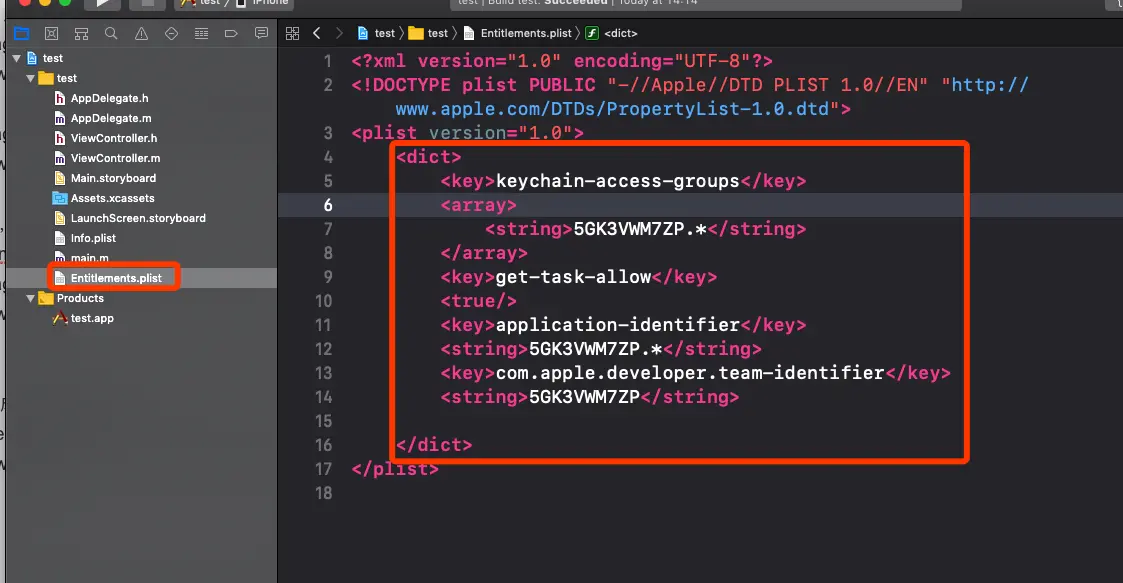Open the Breakpoint navigator
This screenshot has height=583, width=1123.
coord(231,33)
